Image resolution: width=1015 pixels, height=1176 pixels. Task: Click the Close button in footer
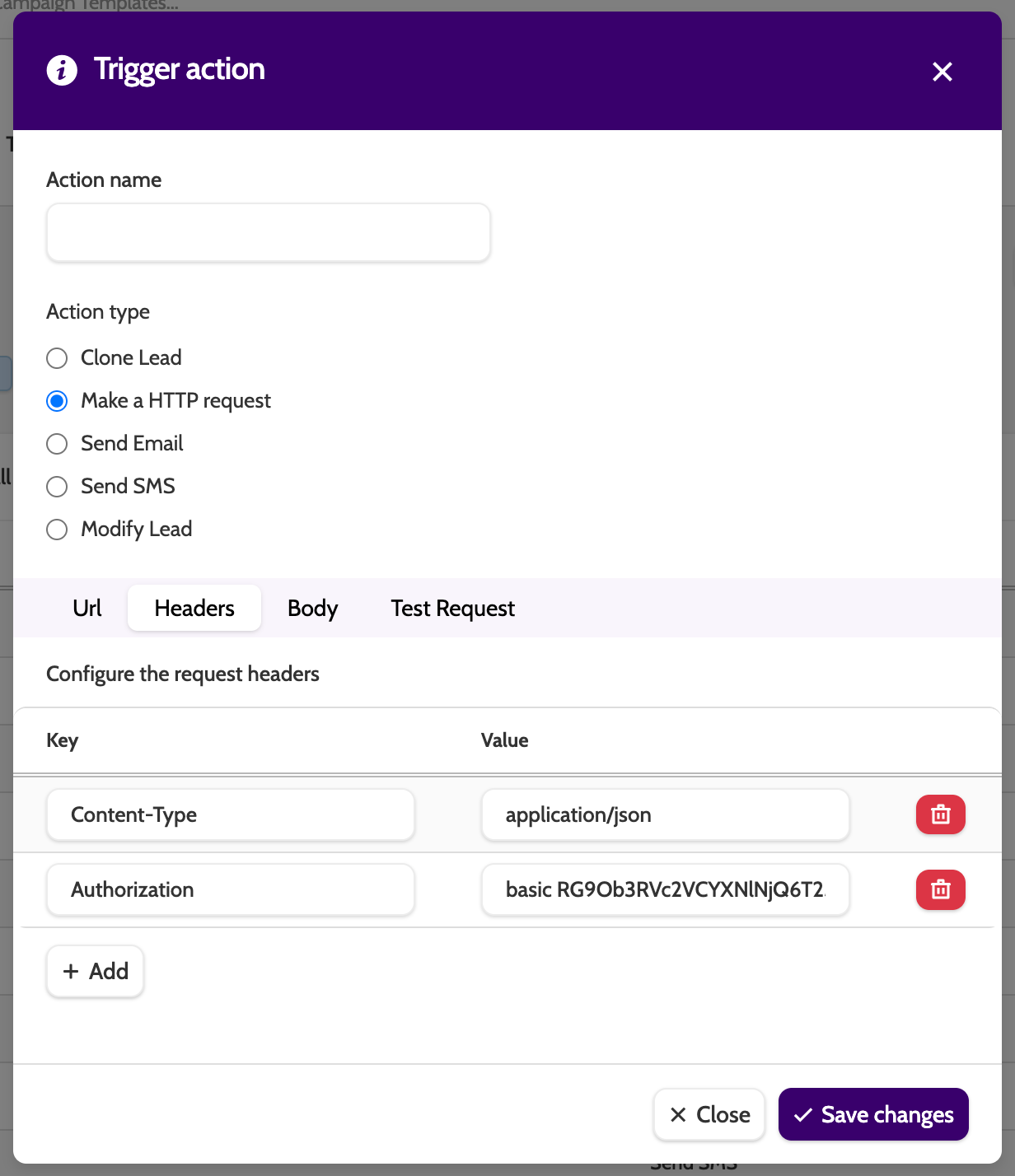709,1114
